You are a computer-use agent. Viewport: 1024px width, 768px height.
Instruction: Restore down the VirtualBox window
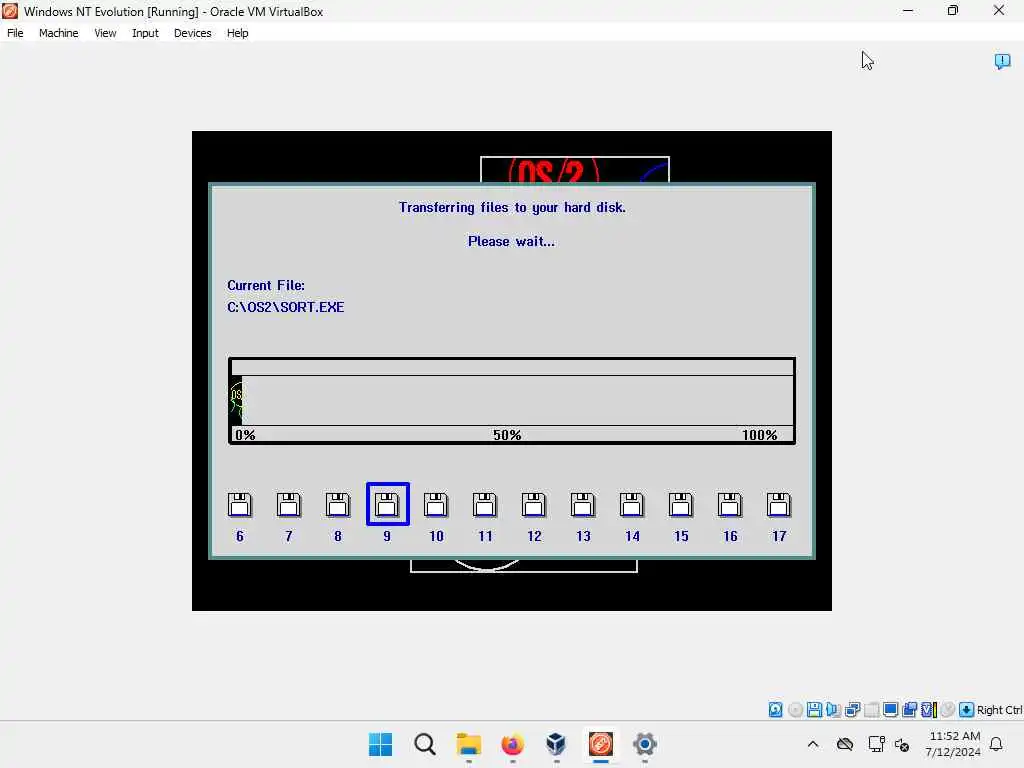(x=953, y=10)
